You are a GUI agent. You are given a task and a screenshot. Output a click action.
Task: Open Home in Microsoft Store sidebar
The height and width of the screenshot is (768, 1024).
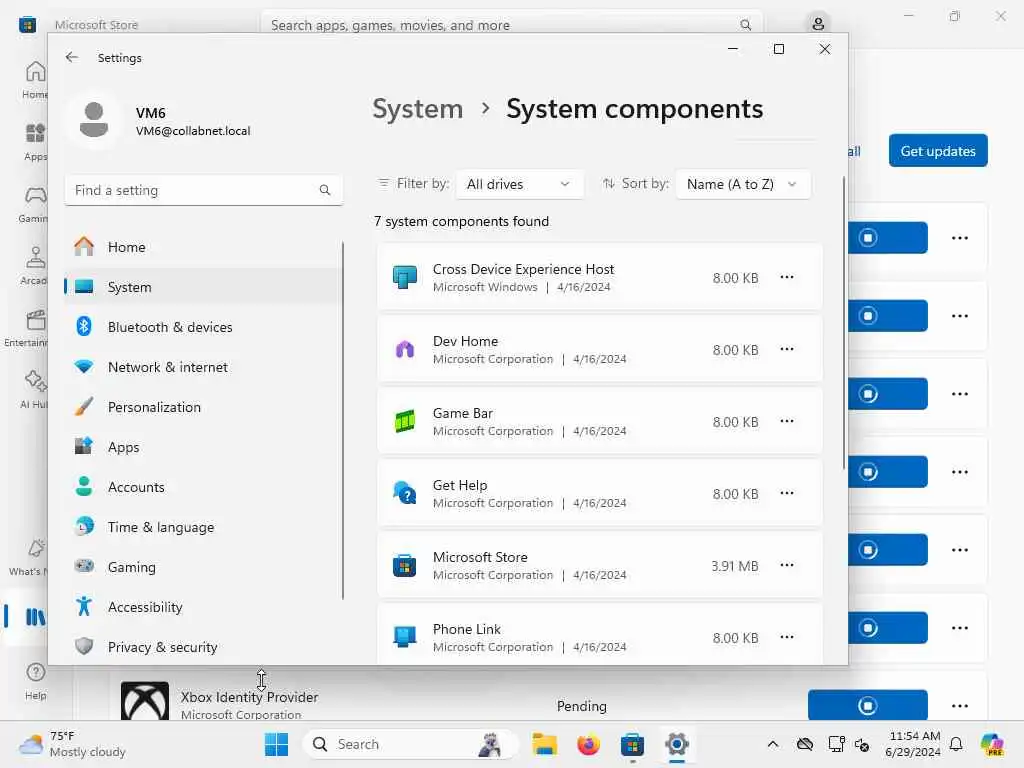point(34,80)
